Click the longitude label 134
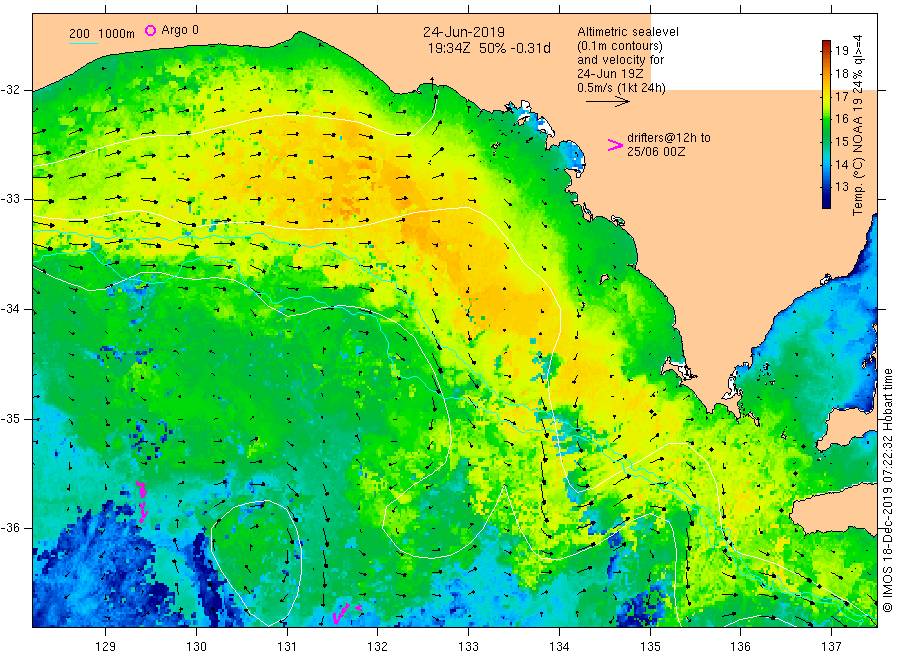 [559, 647]
